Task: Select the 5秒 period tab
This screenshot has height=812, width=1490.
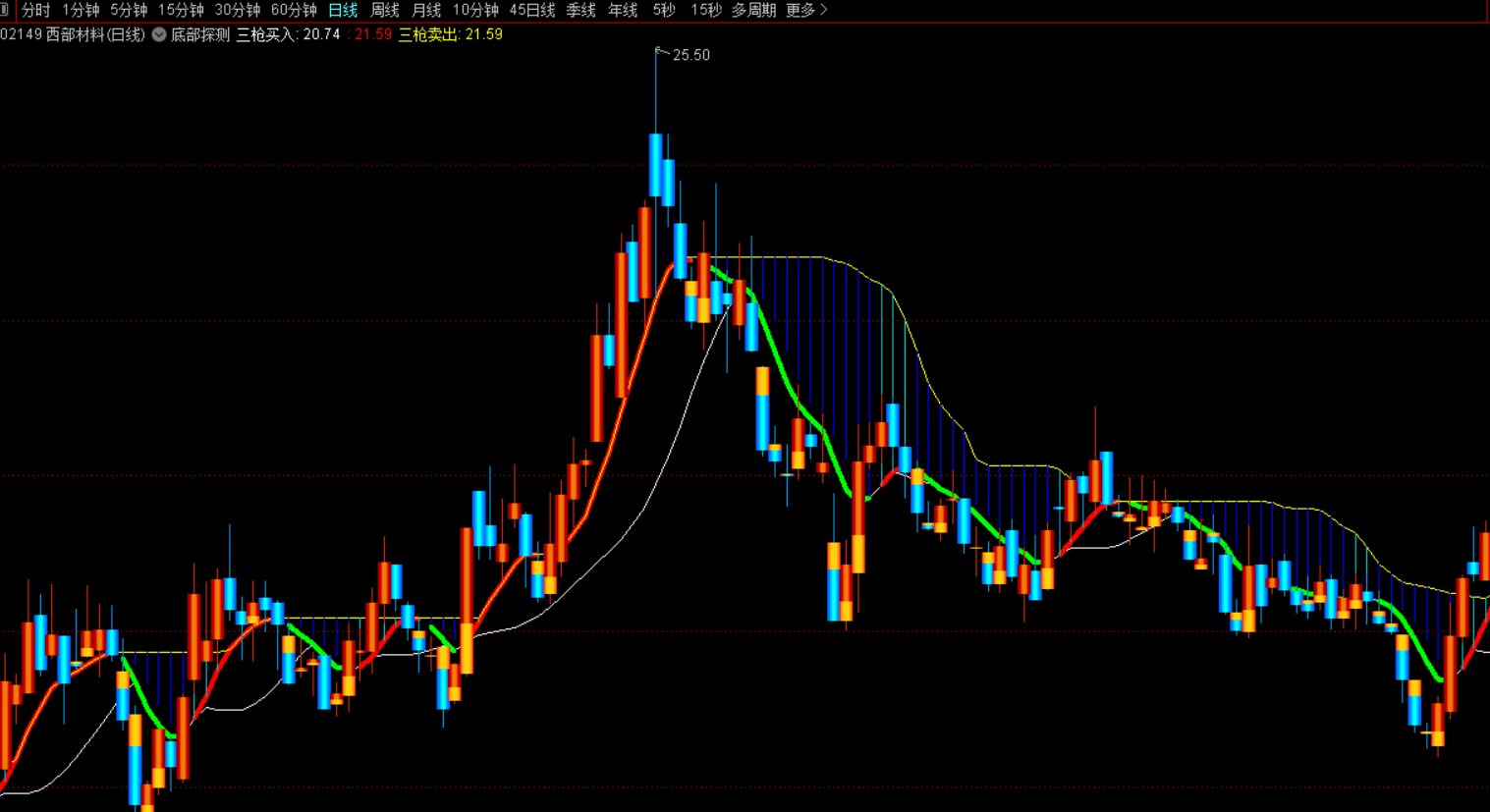Action: (664, 10)
